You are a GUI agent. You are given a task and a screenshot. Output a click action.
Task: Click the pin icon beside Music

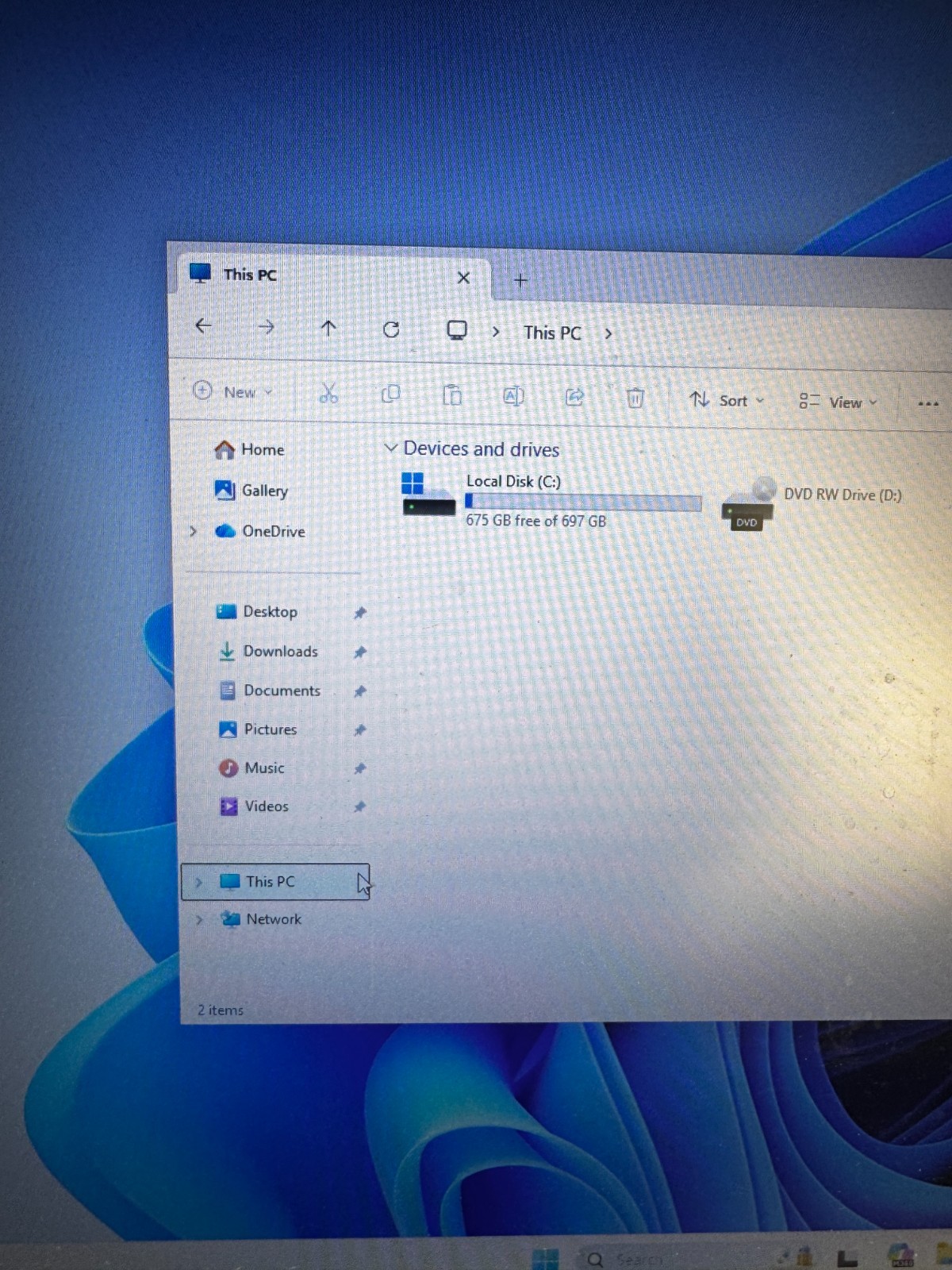pyautogui.click(x=359, y=768)
